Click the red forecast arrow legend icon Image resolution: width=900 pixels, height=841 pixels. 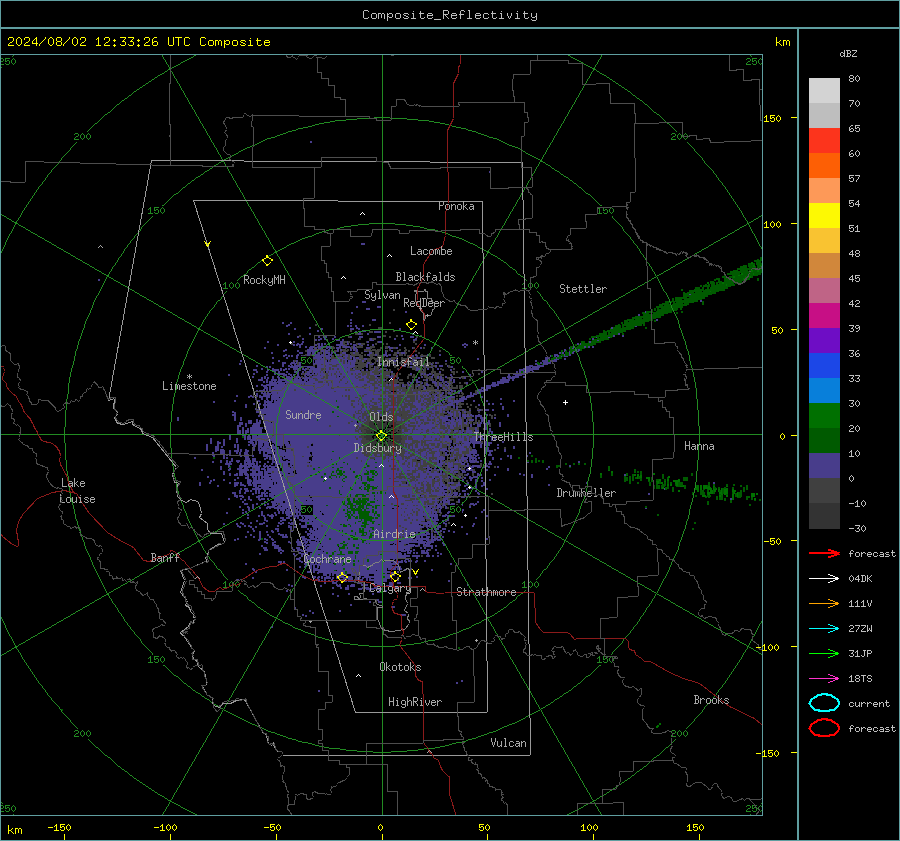pos(824,553)
